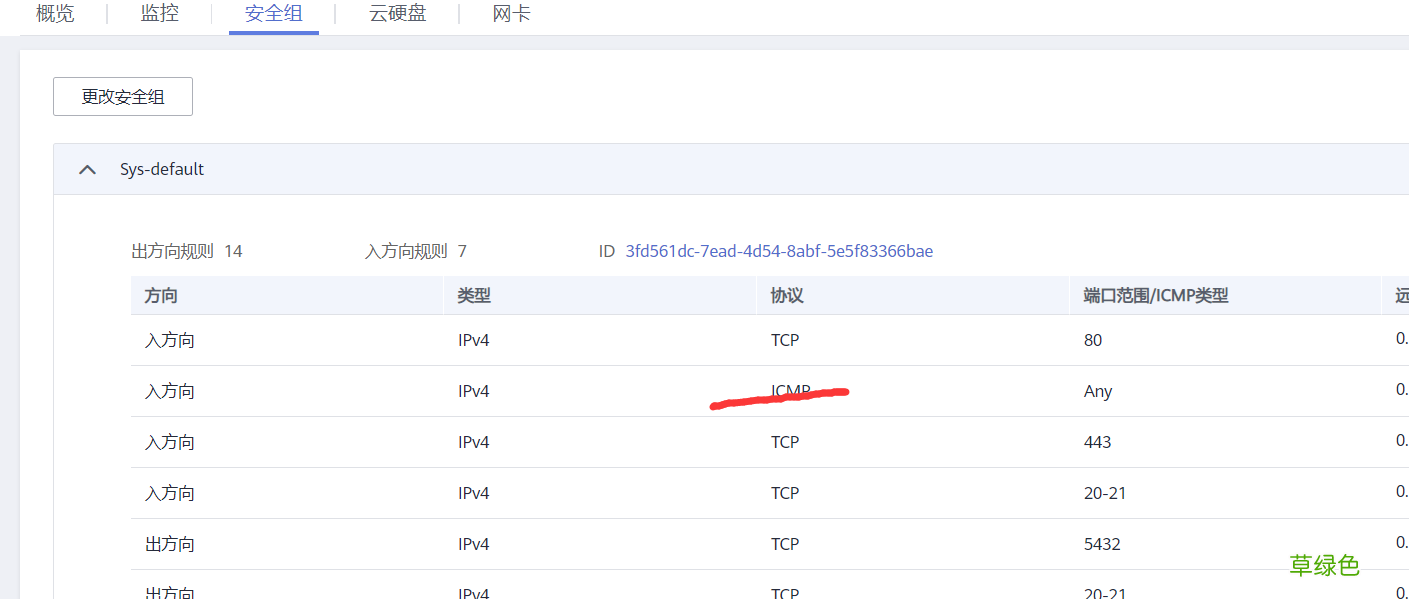Image resolution: width=1409 pixels, height=599 pixels.
Task: Open the security group ID link
Action: (x=777, y=251)
